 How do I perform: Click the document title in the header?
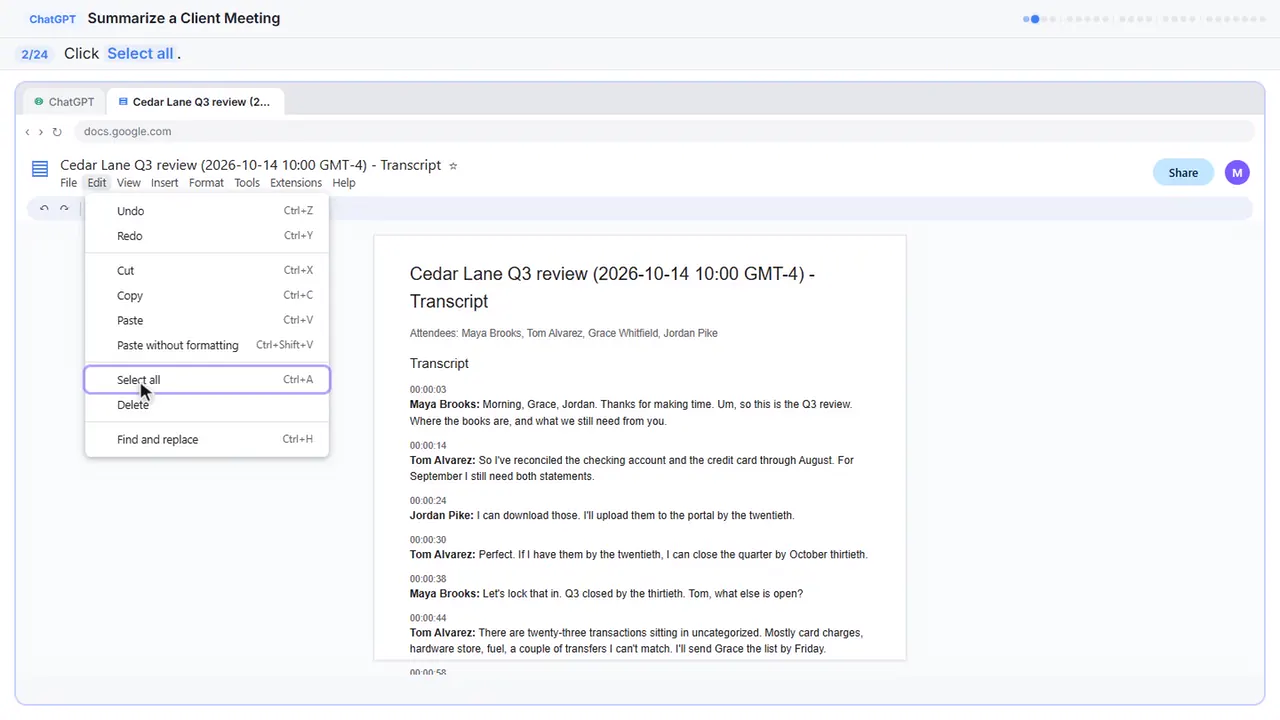(250, 165)
